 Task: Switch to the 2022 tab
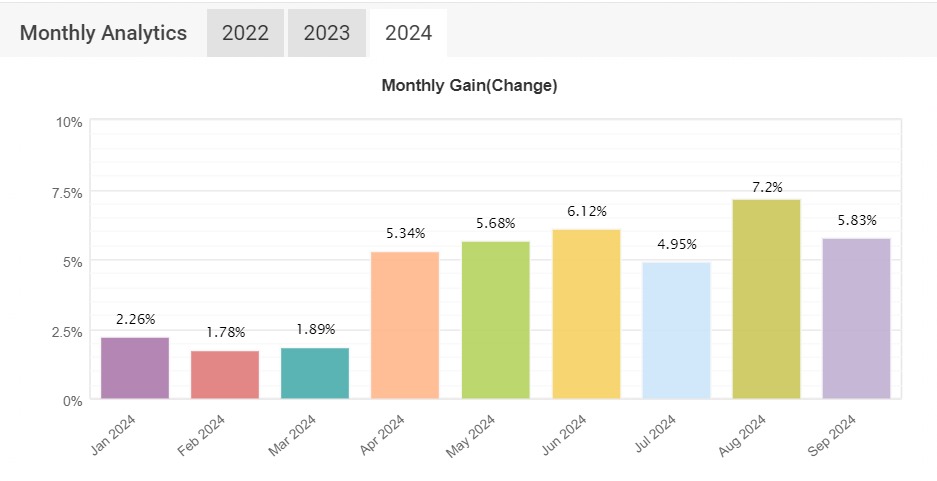pyautogui.click(x=245, y=33)
